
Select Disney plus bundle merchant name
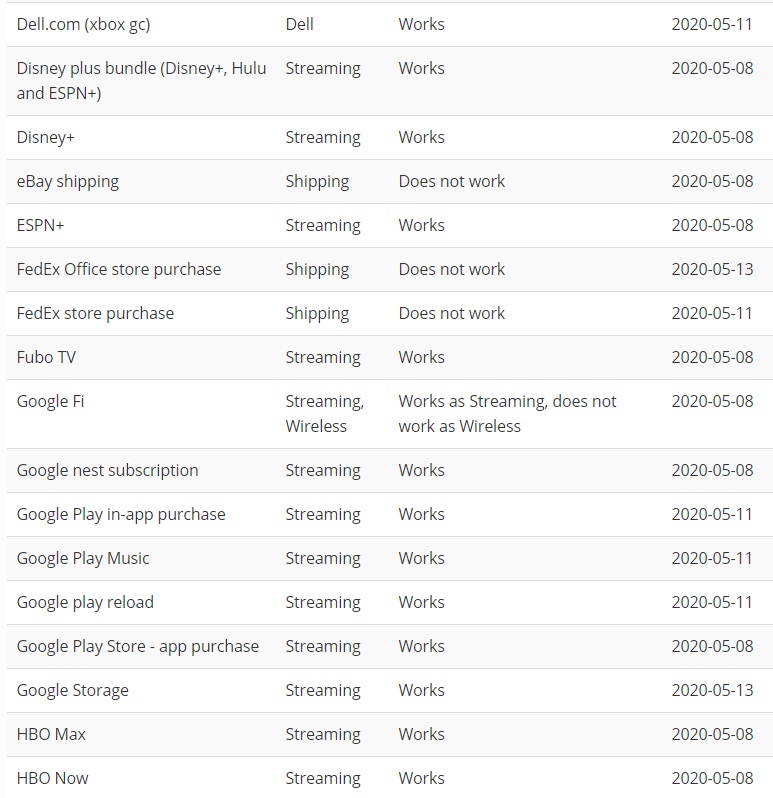point(141,80)
